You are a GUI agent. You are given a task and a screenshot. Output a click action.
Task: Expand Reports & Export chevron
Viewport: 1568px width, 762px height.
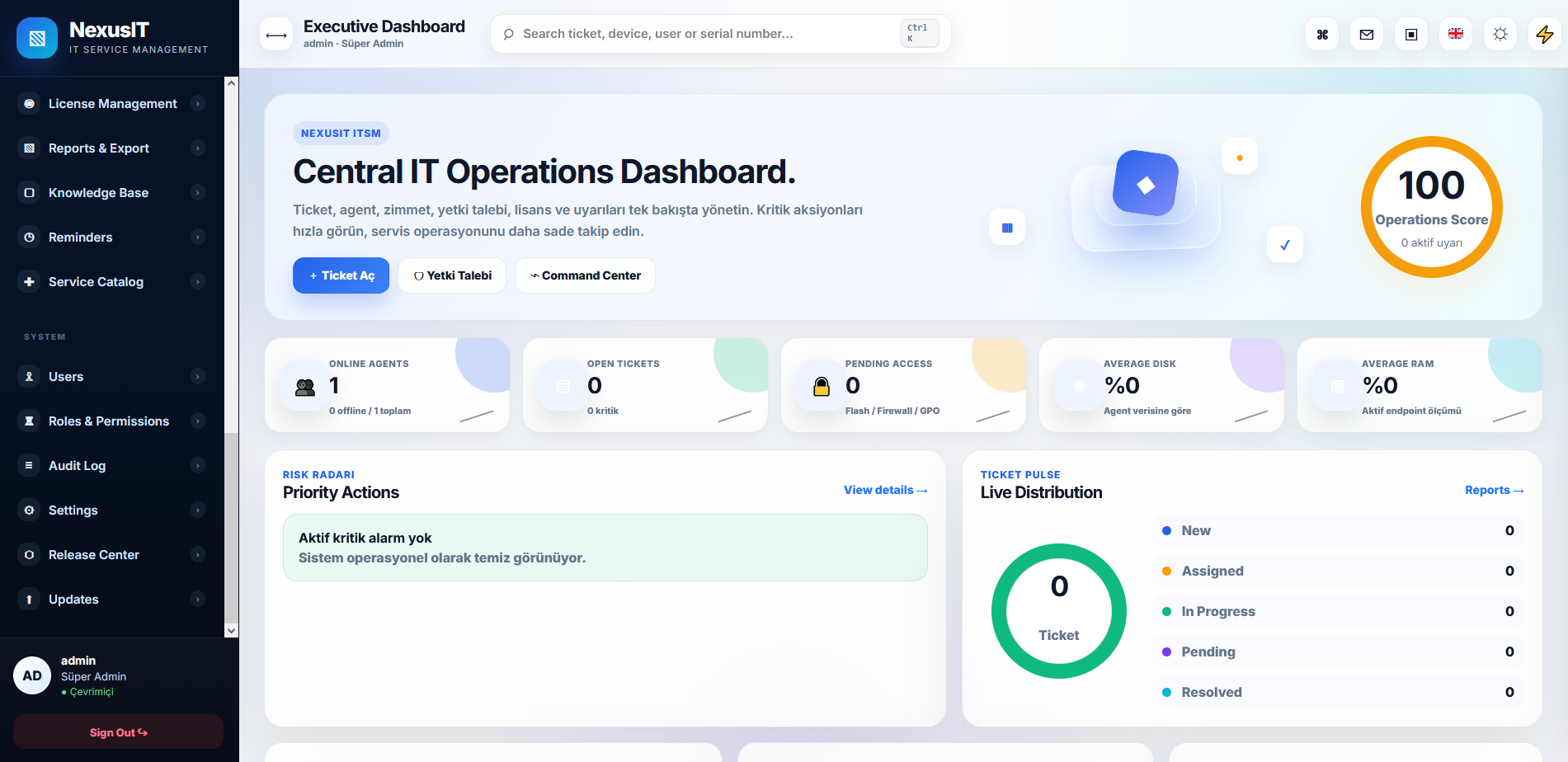(x=198, y=148)
